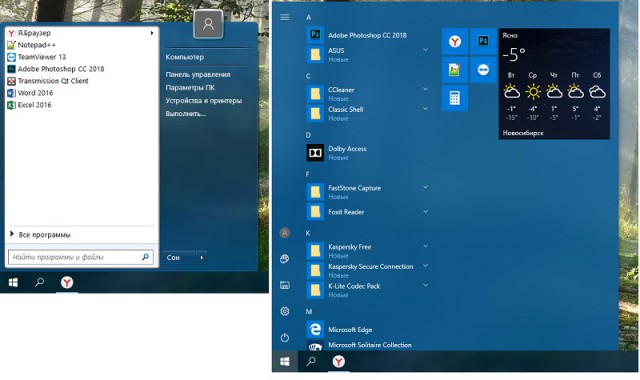Click user account icon in Start sidebar

click(285, 233)
